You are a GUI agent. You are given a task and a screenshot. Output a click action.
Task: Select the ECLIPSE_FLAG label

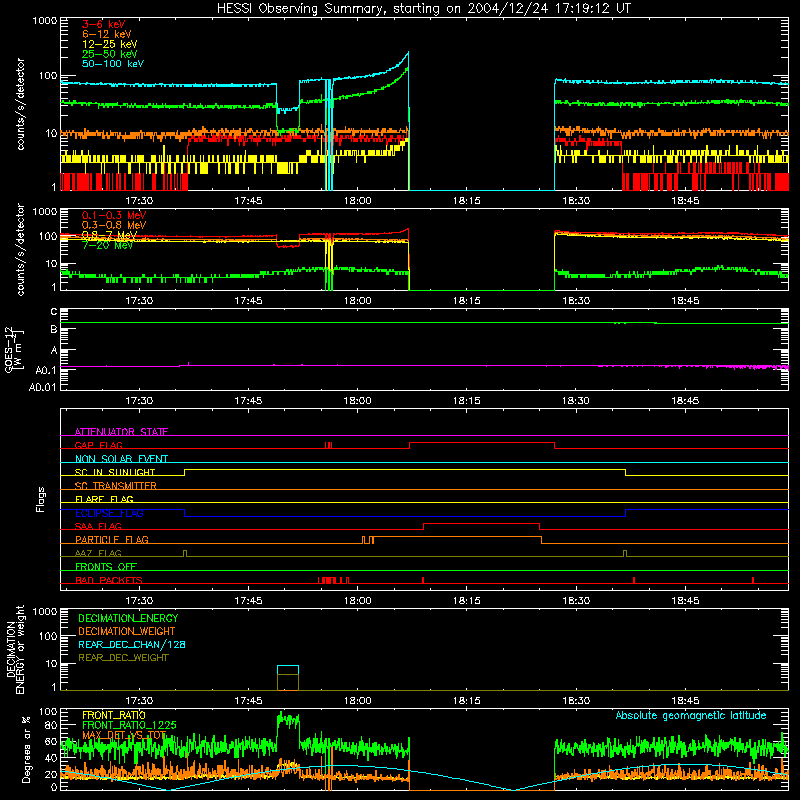[x=109, y=513]
